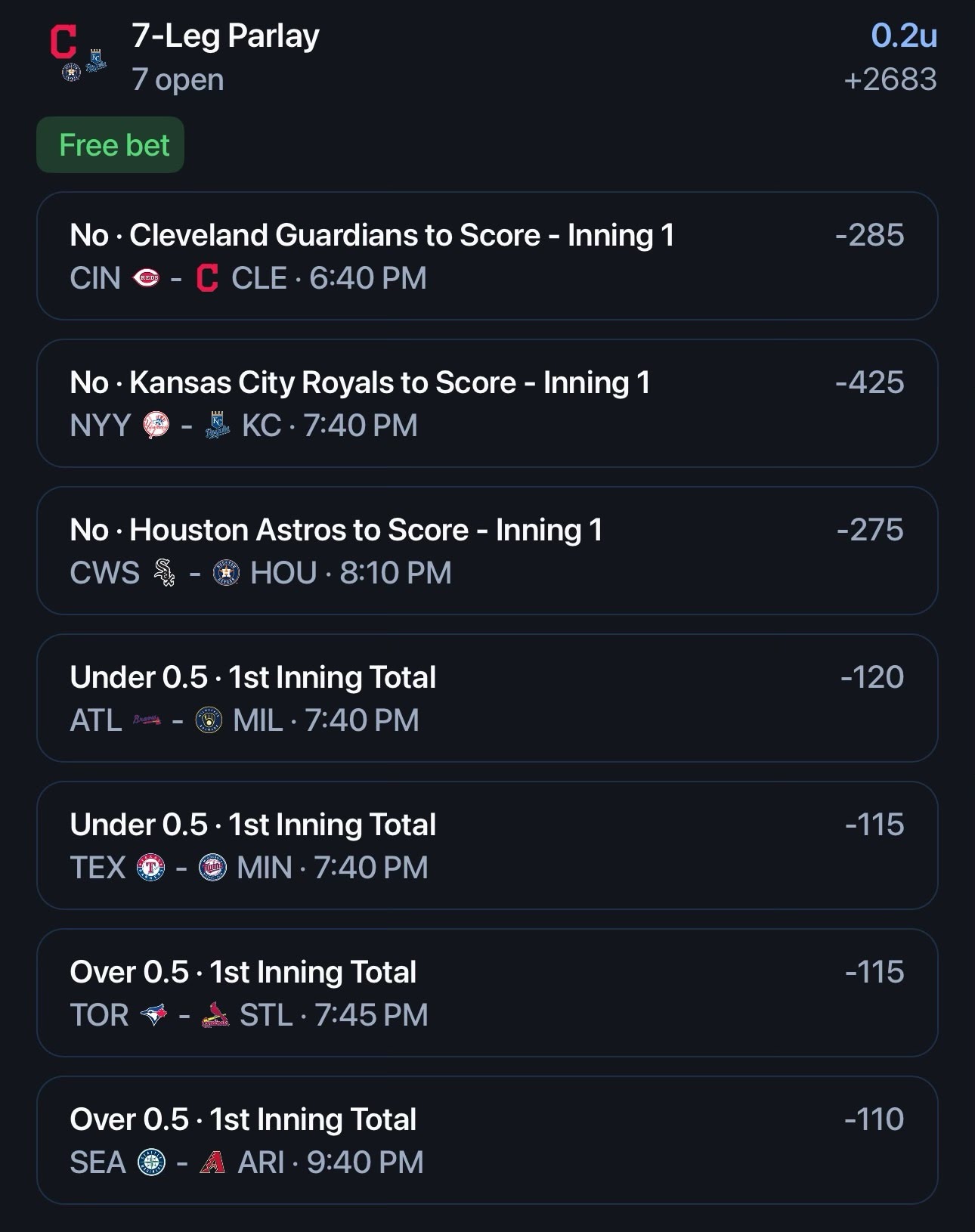
Task: Select the Kansas City Royals to Score leg
Action: (x=487, y=403)
